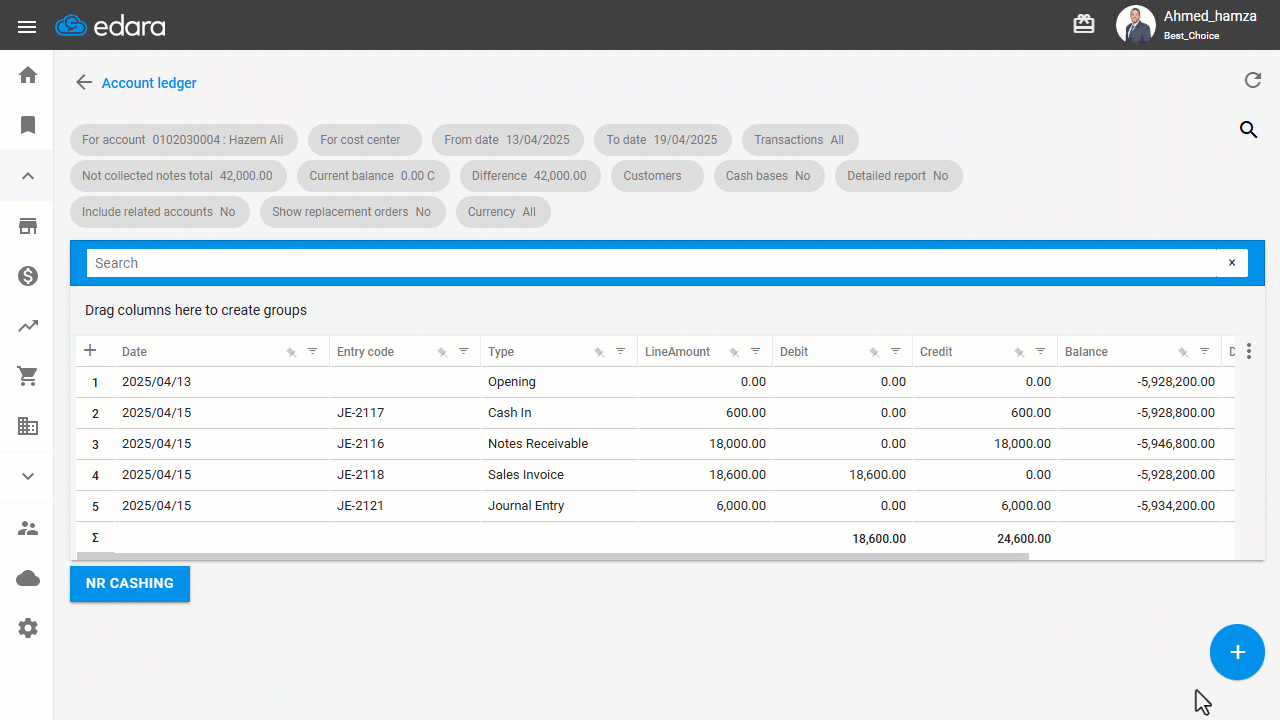Toggle the Cash bases No chip
Image resolution: width=1280 pixels, height=720 pixels.
(769, 176)
